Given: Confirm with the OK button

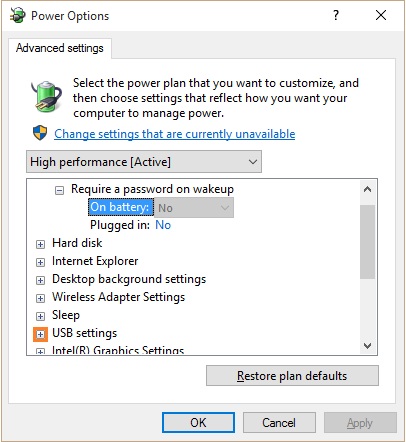Looking at the screenshot, I should click(x=198, y=422).
